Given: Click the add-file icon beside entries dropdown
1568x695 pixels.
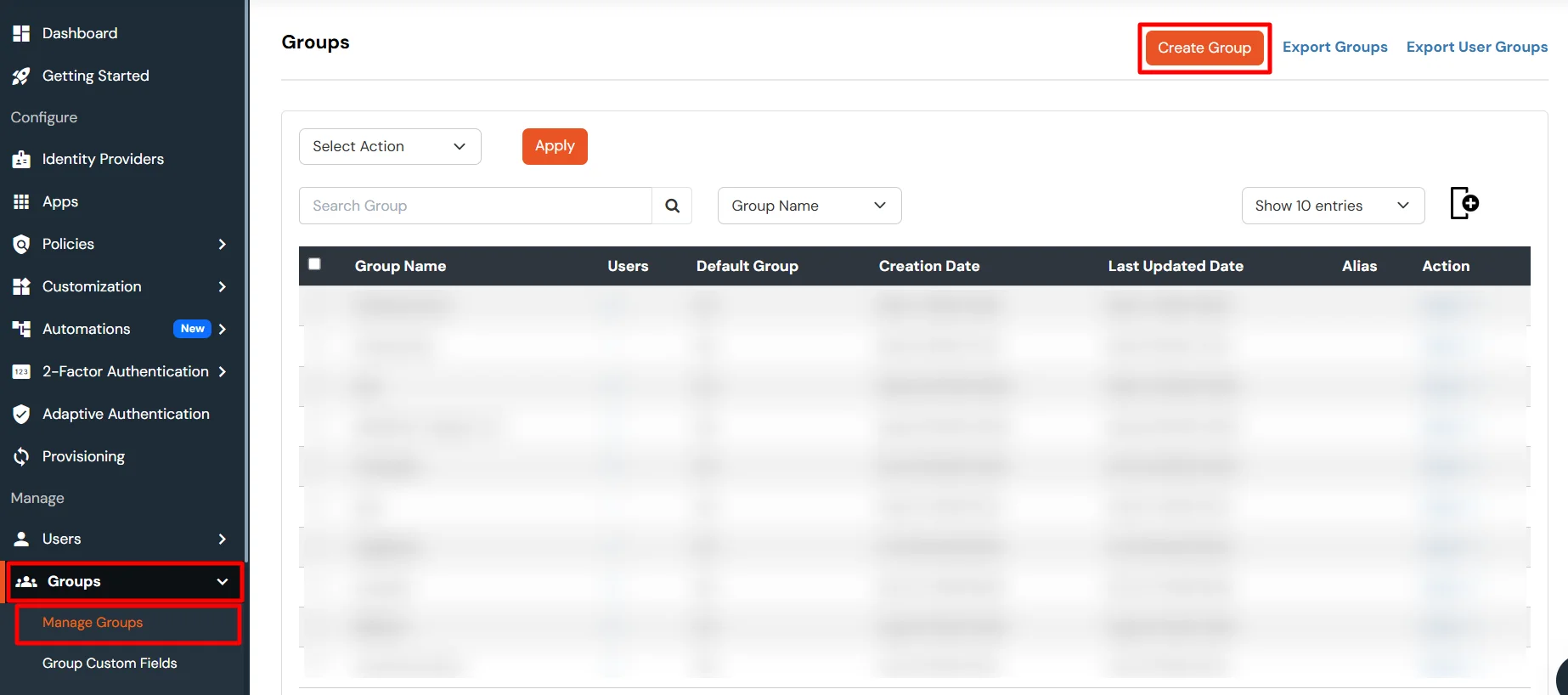Looking at the screenshot, I should [1464, 204].
